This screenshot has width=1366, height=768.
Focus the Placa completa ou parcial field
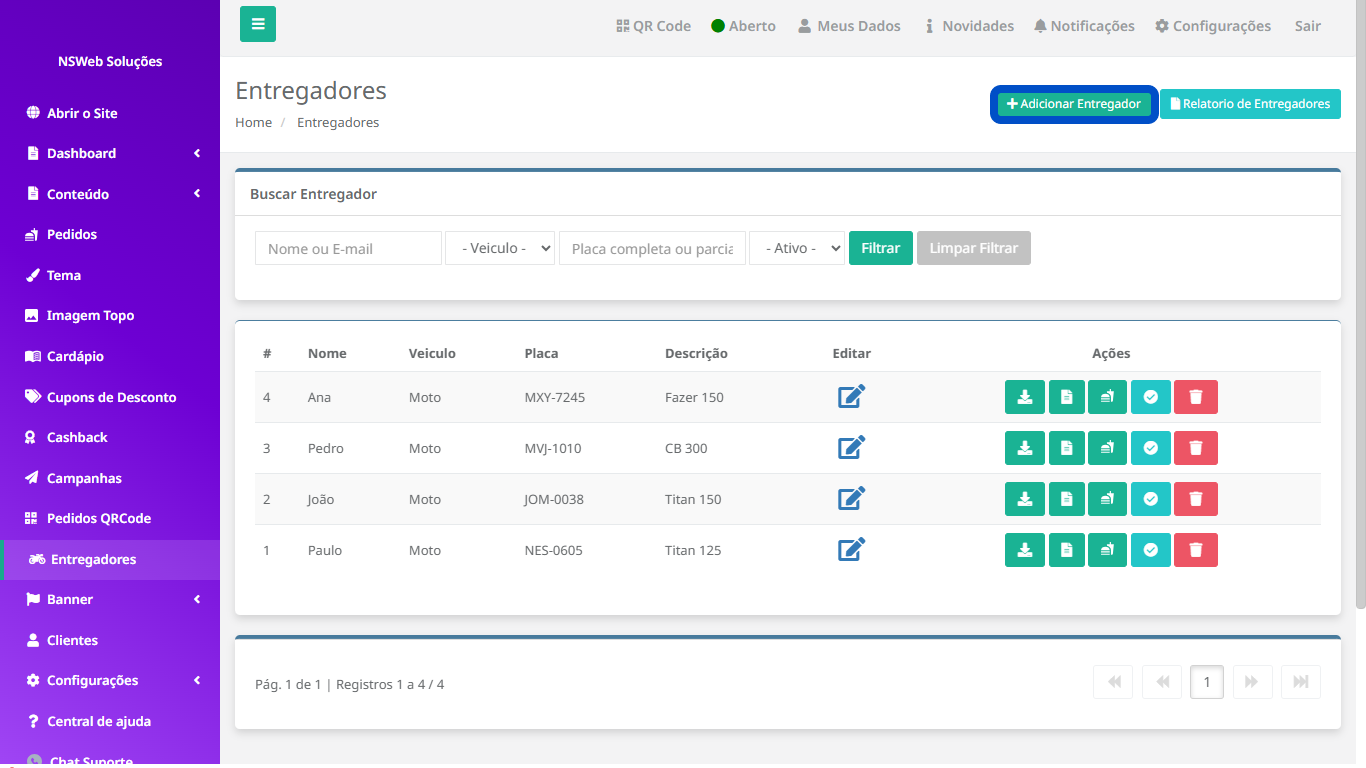(652, 248)
